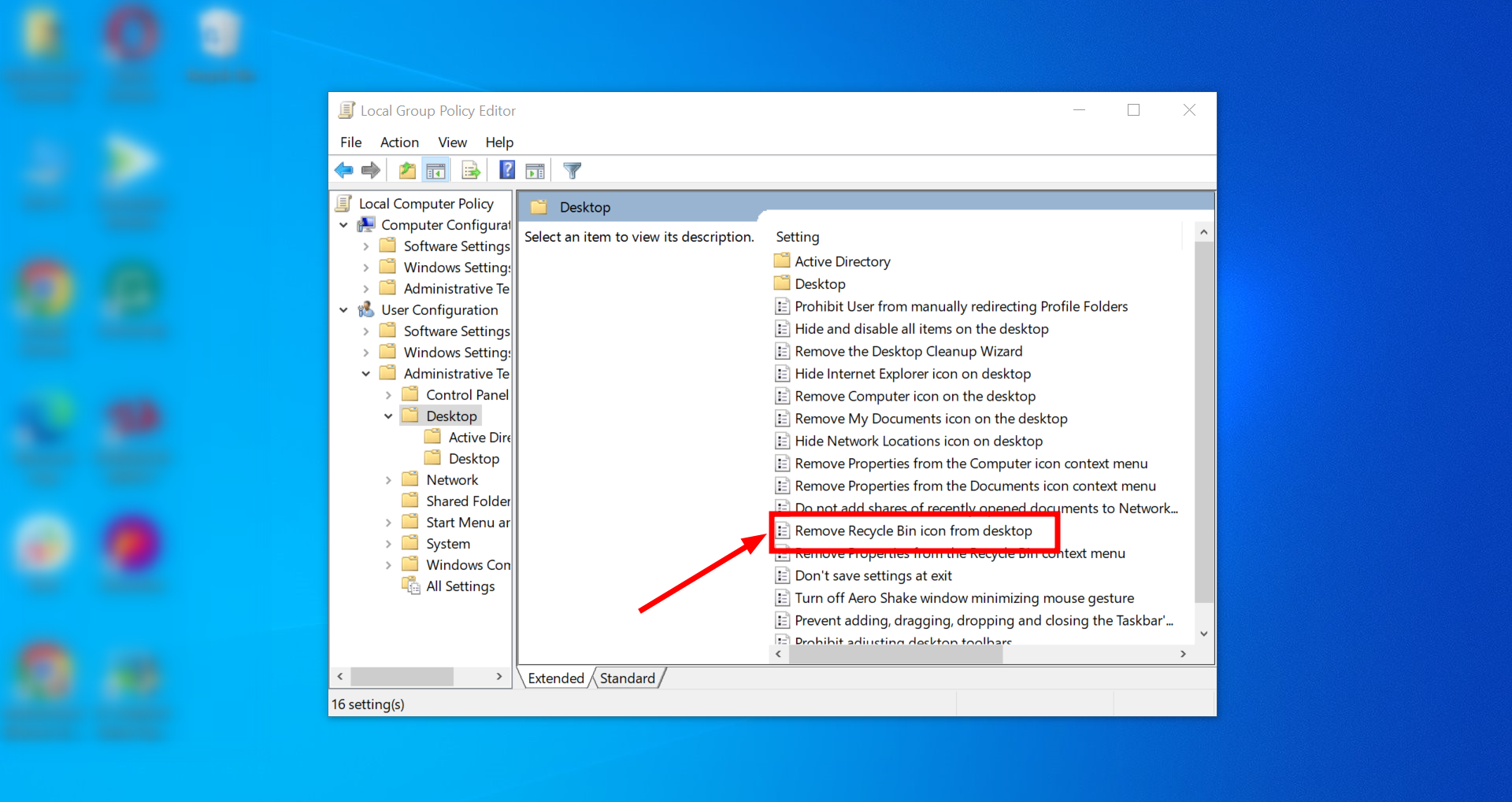This screenshot has height=802, width=1512.
Task: Open the Filter icon on the toolbar
Action: coord(572,169)
